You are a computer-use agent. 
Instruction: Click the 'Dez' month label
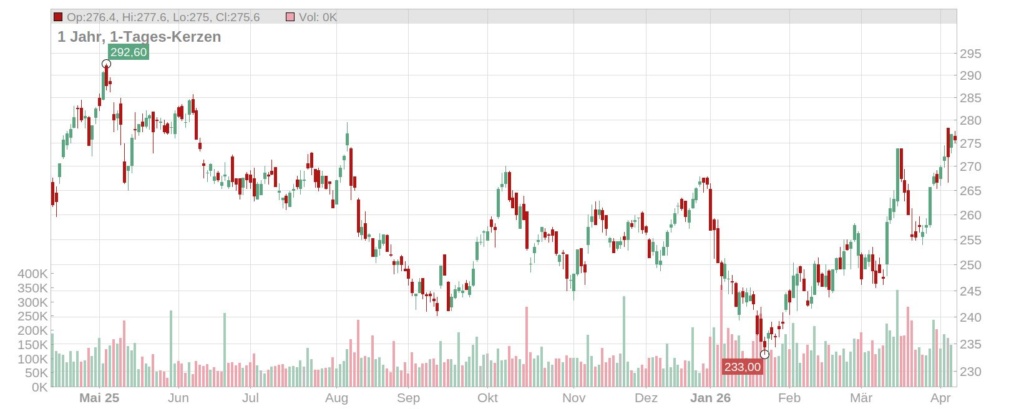click(646, 397)
